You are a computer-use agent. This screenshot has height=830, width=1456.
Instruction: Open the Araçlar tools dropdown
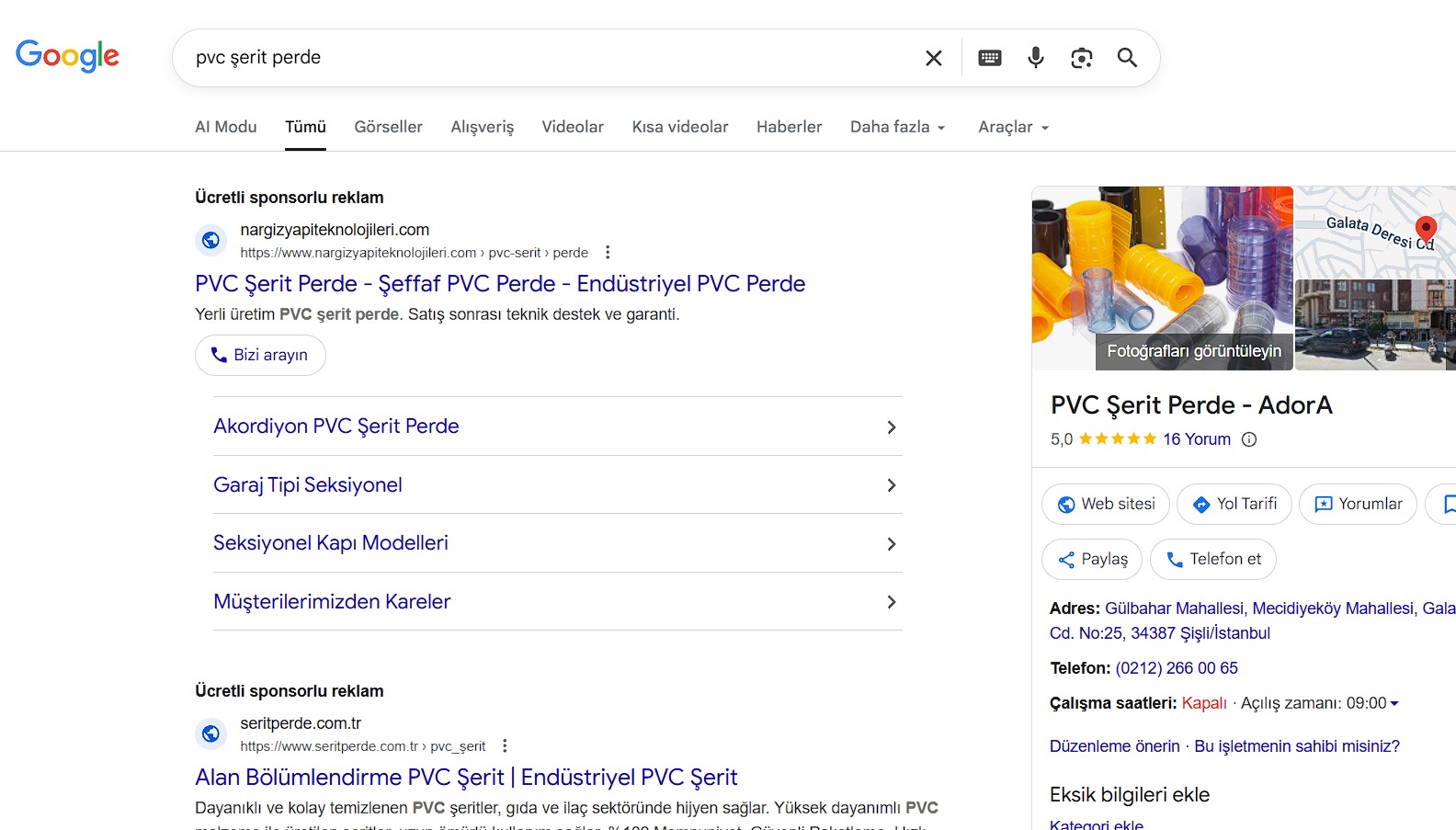[1013, 127]
